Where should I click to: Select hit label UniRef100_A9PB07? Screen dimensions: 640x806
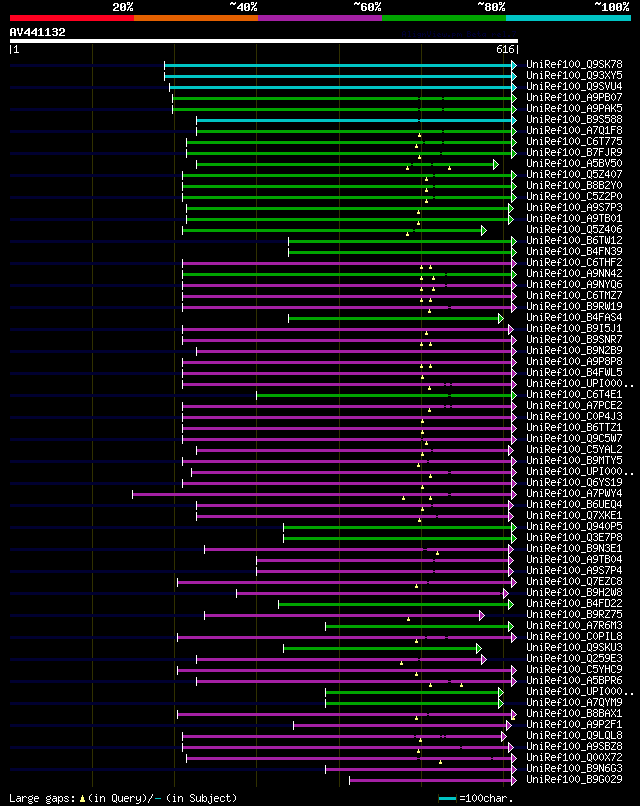click(574, 98)
